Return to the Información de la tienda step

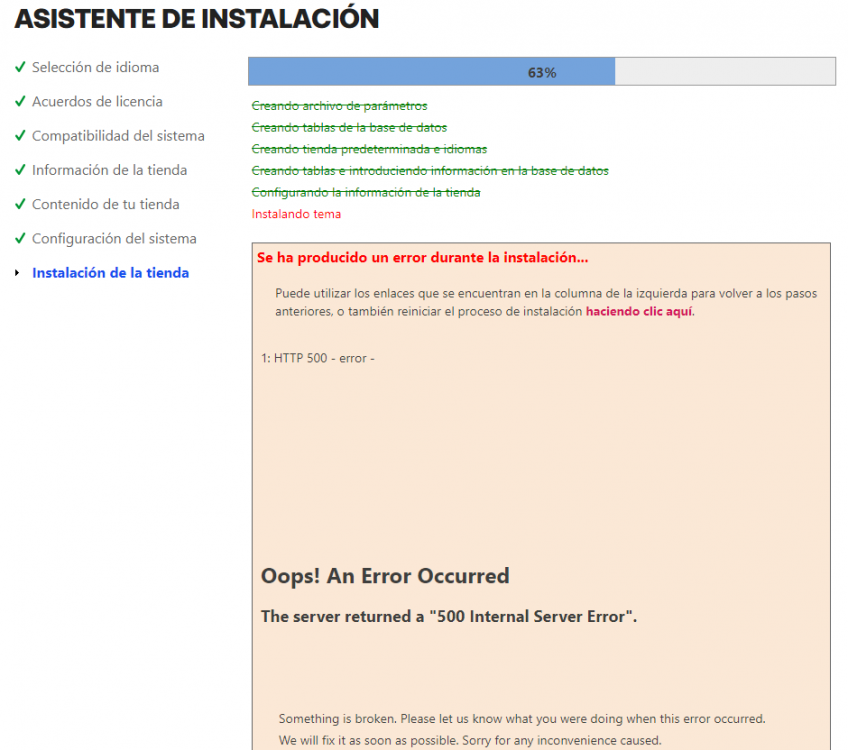tap(109, 171)
